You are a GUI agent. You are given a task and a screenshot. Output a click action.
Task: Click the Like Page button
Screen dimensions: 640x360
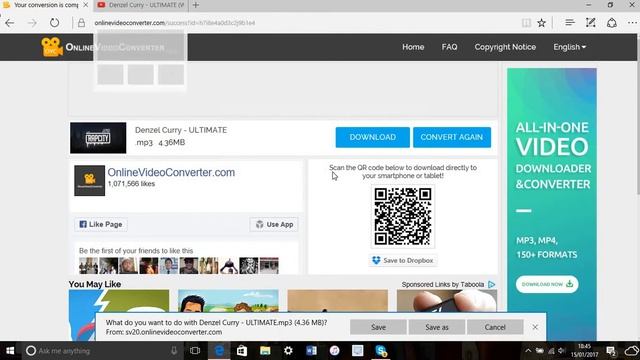click(101, 224)
